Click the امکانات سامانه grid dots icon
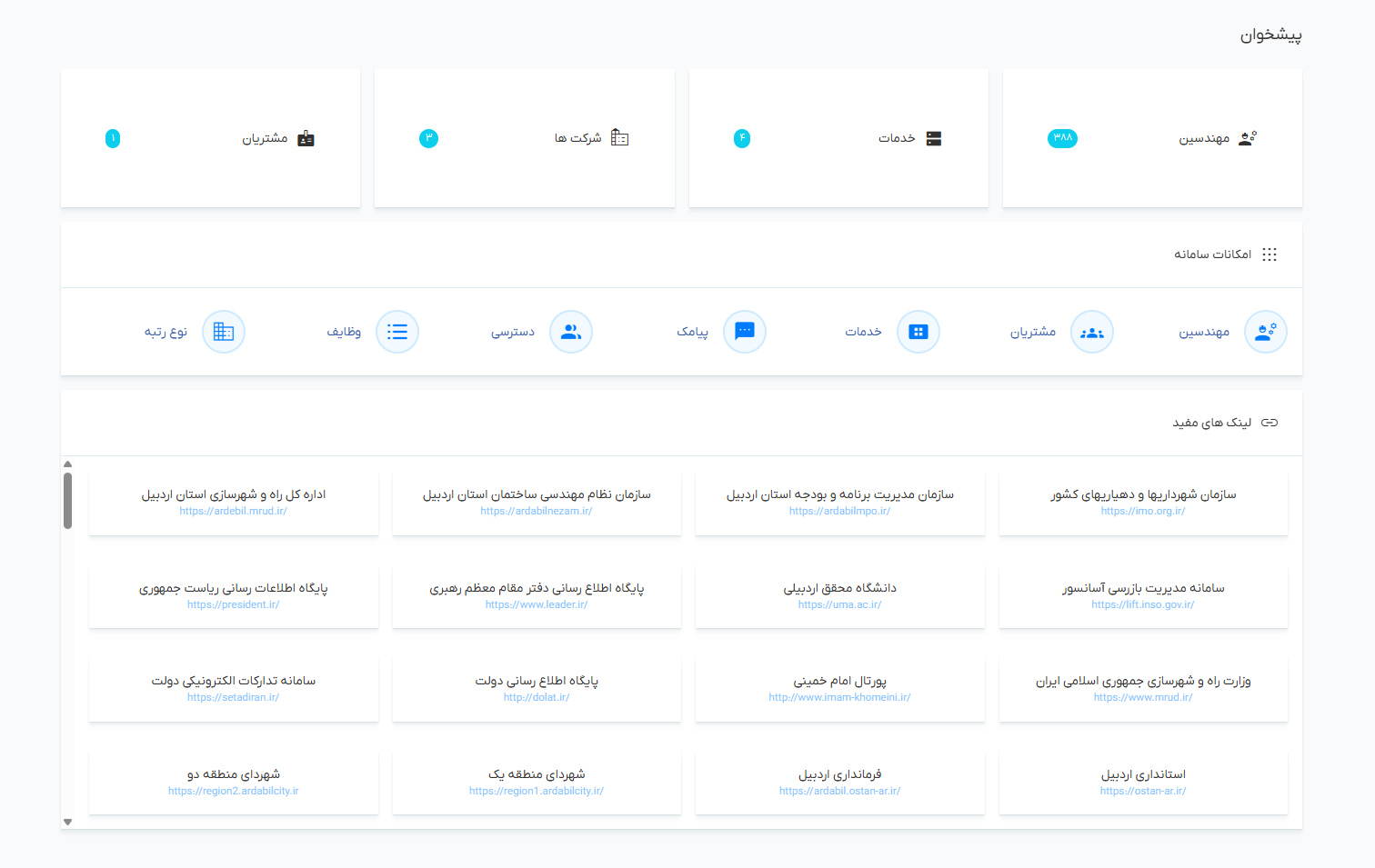1375x868 pixels. pyautogui.click(x=1270, y=254)
